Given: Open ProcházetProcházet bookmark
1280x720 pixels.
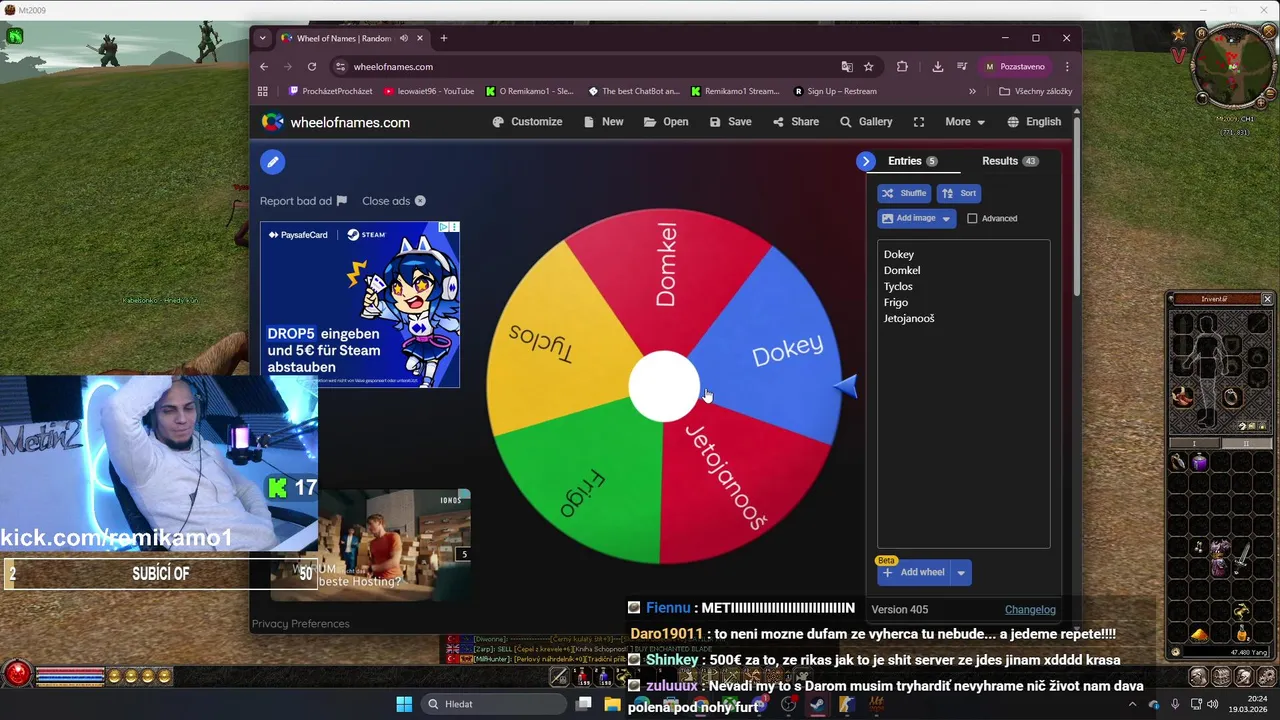Looking at the screenshot, I should [x=331, y=91].
